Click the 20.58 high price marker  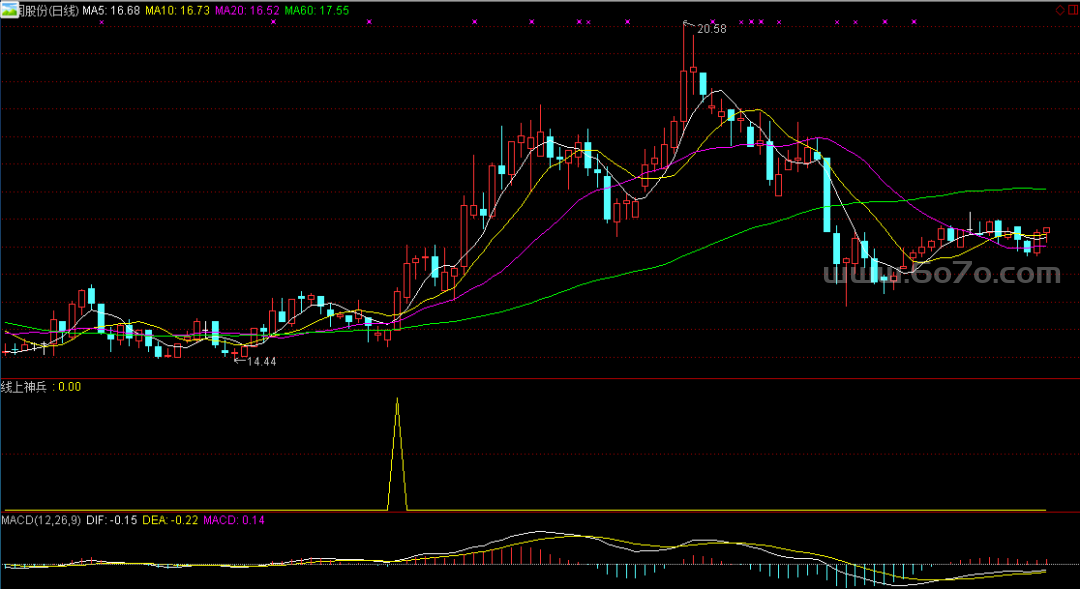coord(711,30)
